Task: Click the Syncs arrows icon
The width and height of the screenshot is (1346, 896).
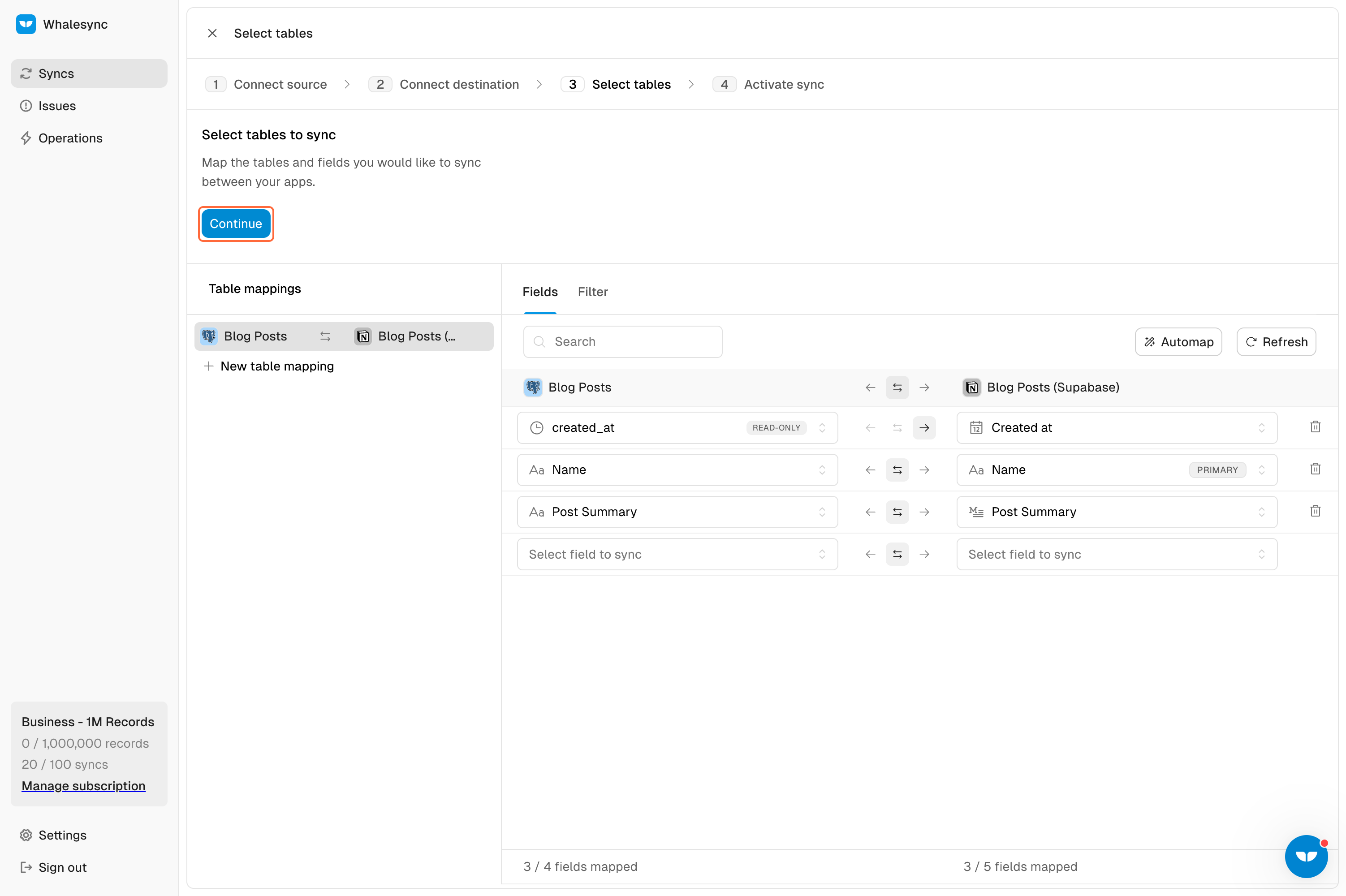Action: coord(26,74)
